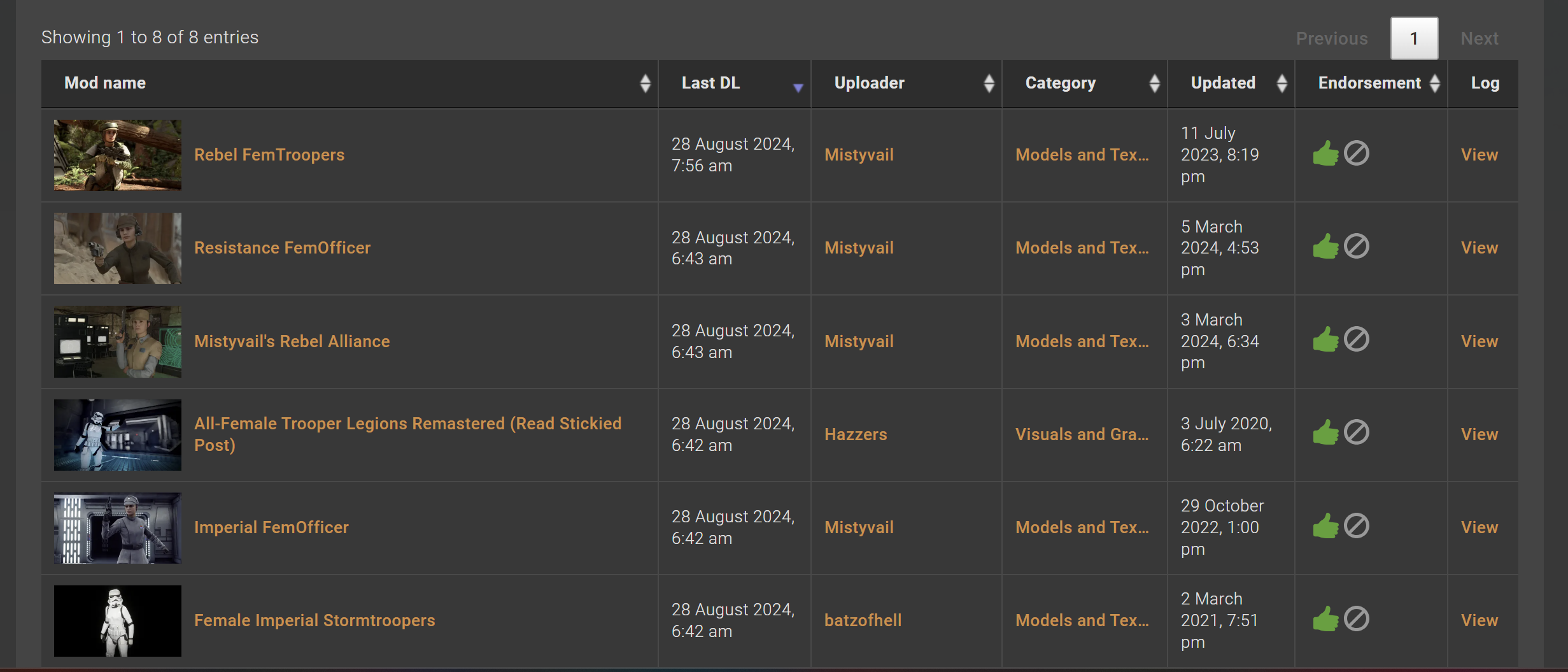View the log for Imperial FemOfficer

coord(1479,527)
